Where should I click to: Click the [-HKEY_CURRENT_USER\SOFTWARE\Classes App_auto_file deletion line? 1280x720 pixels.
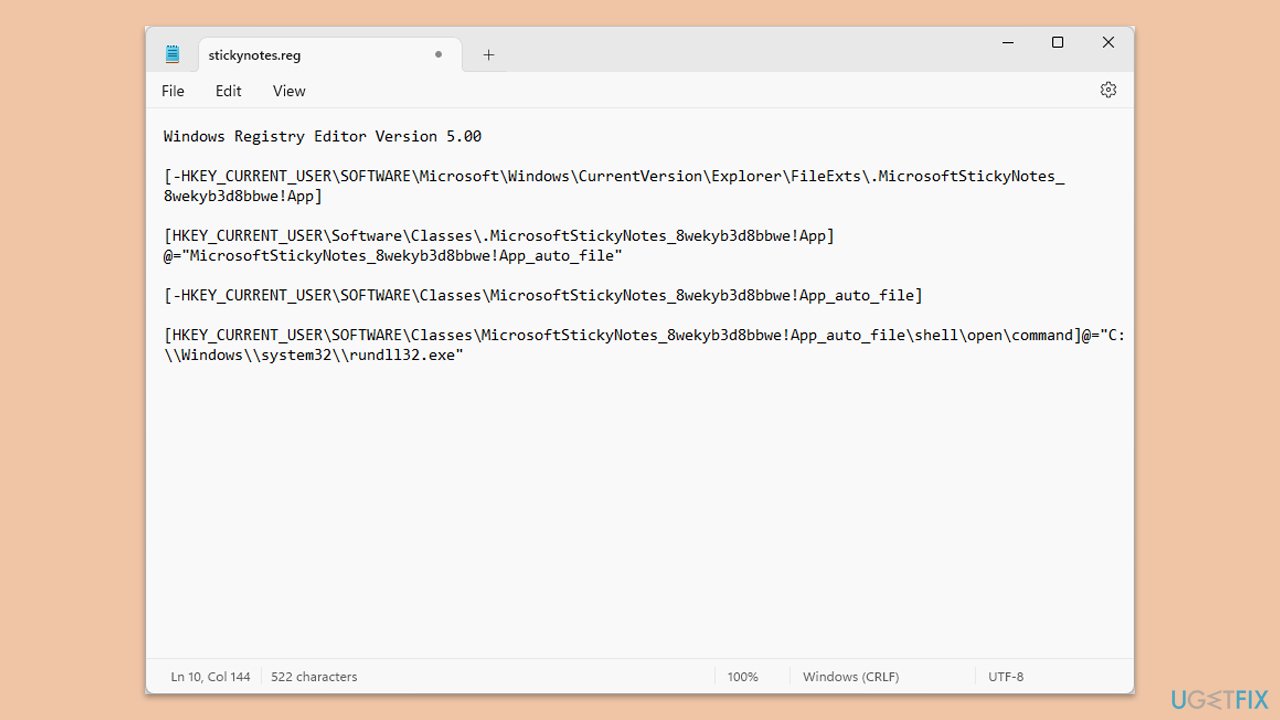(544, 296)
